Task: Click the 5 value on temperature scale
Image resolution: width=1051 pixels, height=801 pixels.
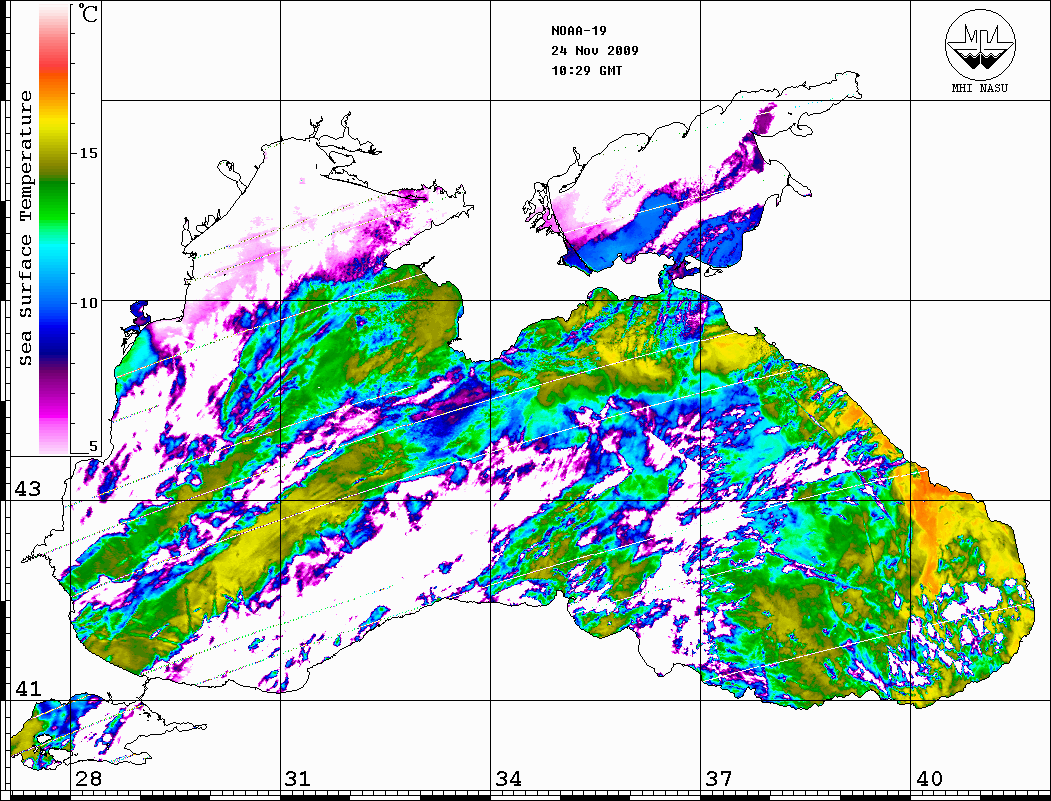Action: pyautogui.click(x=93, y=446)
